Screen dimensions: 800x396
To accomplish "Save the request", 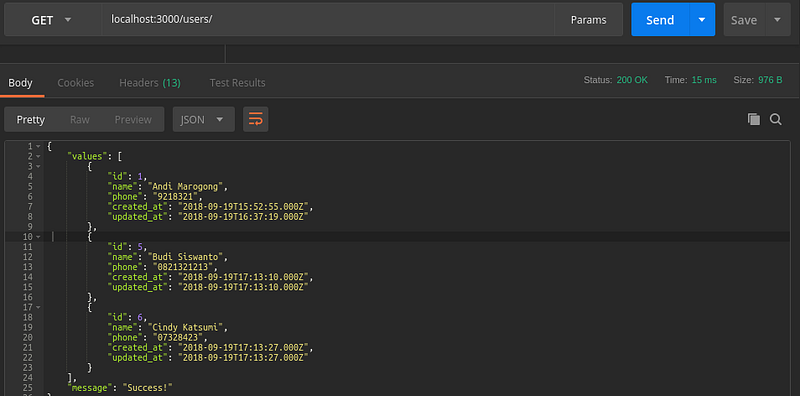I will [x=744, y=20].
